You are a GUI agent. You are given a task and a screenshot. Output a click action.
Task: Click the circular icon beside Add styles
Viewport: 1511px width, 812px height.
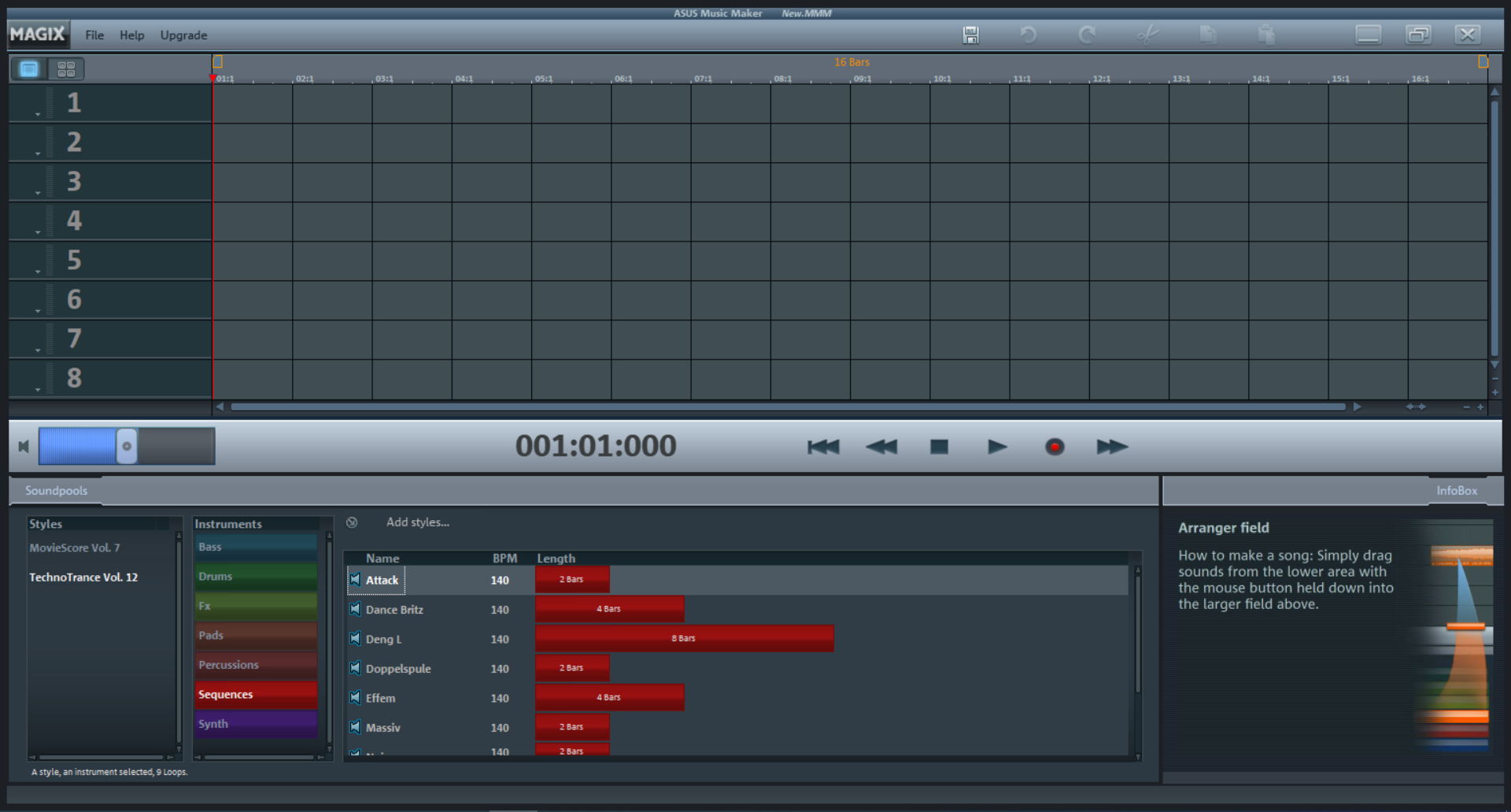[352, 522]
